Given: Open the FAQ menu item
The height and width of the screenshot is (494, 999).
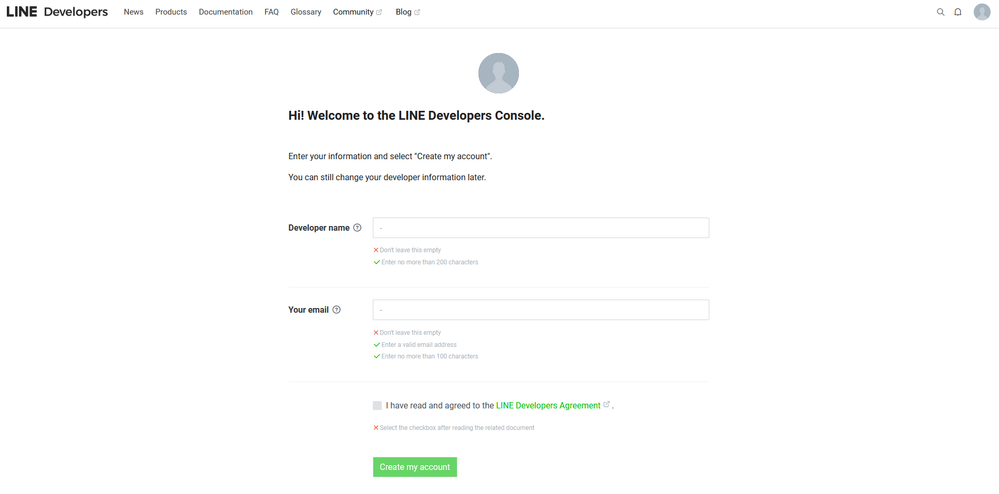Looking at the screenshot, I should (x=271, y=12).
